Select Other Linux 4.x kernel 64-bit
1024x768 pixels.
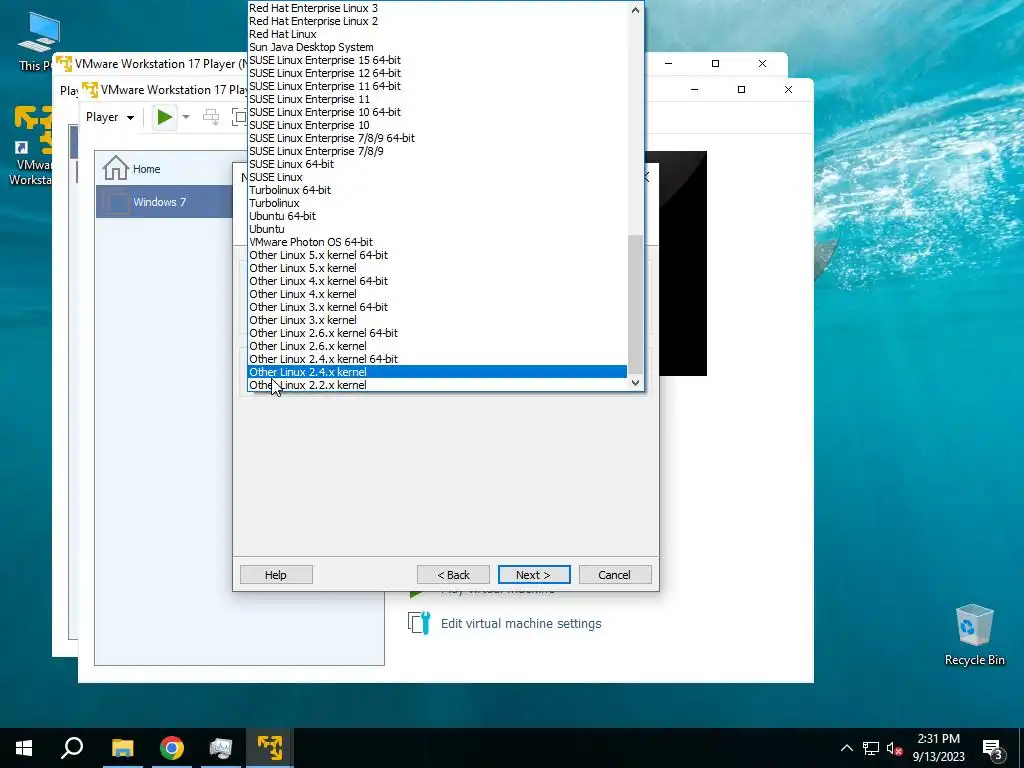(438, 281)
